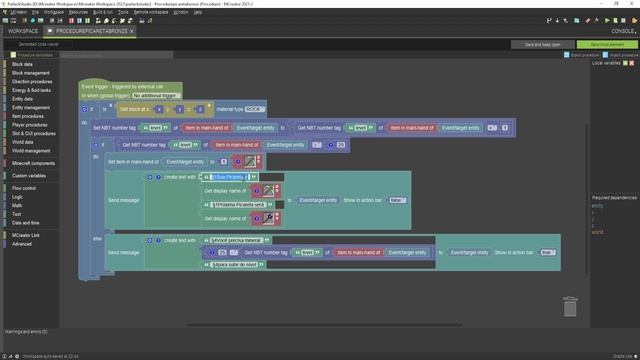The image size is (640, 360).
Task: Open the ROCK material type dropdown
Action: point(255,109)
